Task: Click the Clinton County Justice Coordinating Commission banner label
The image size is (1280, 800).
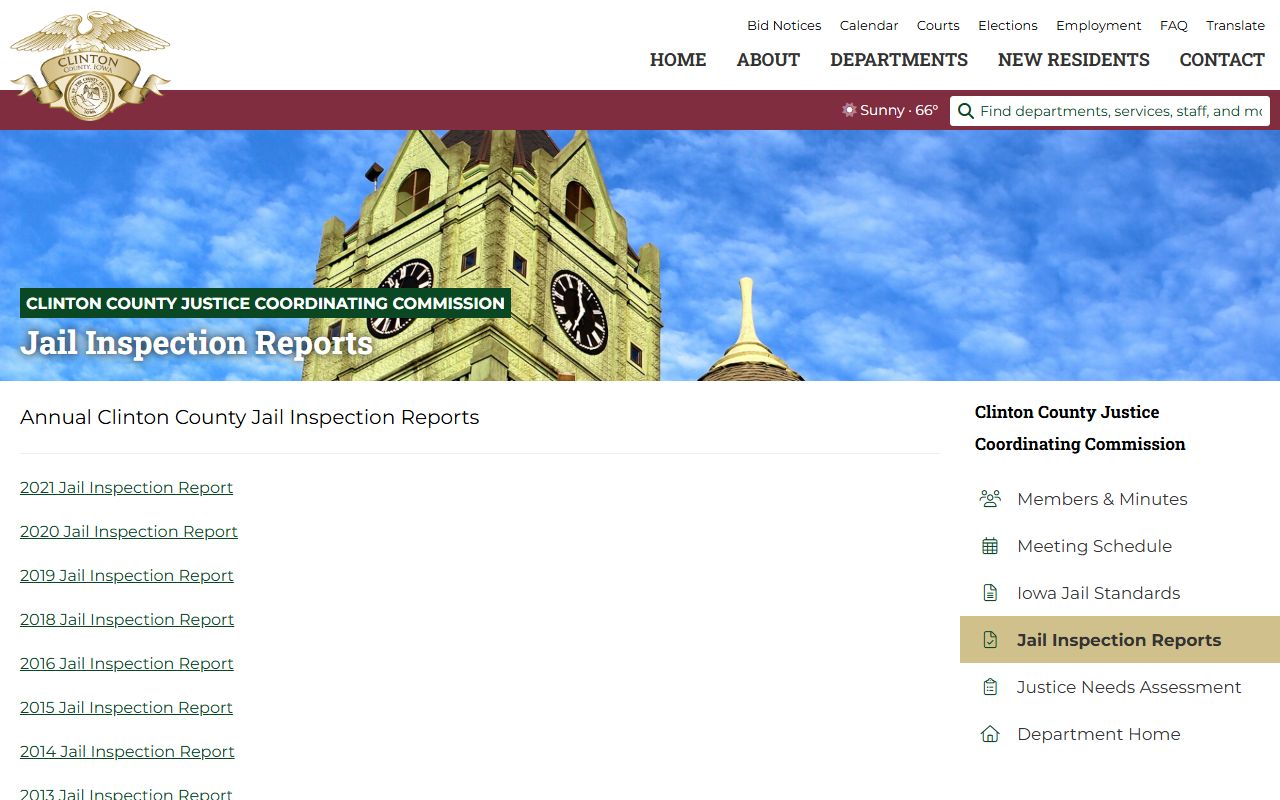Action: click(265, 303)
